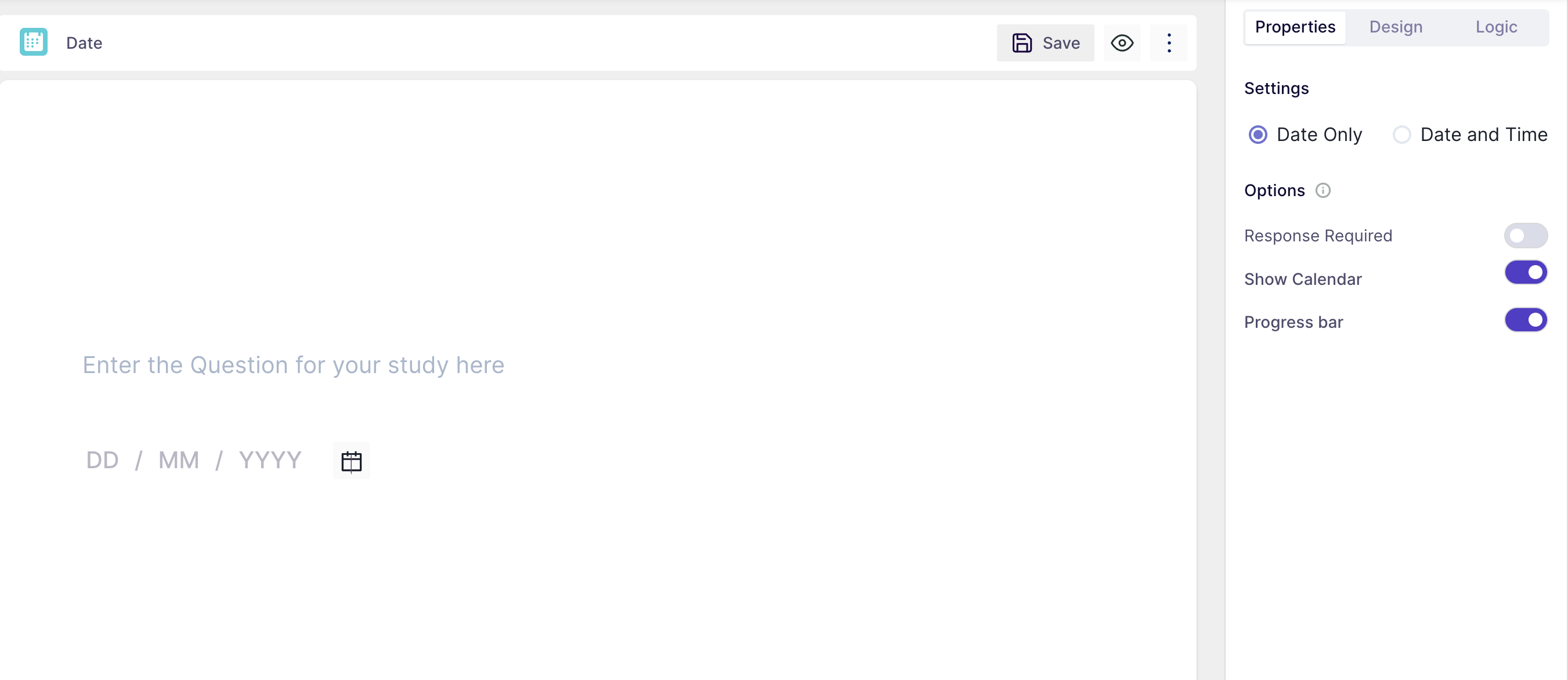Click the MM month input field
The width and height of the screenshot is (1568, 680).
coord(178,460)
